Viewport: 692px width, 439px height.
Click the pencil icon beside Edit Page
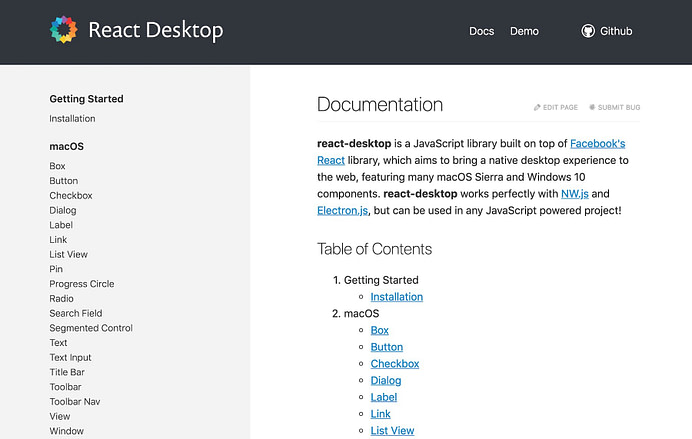click(x=537, y=107)
